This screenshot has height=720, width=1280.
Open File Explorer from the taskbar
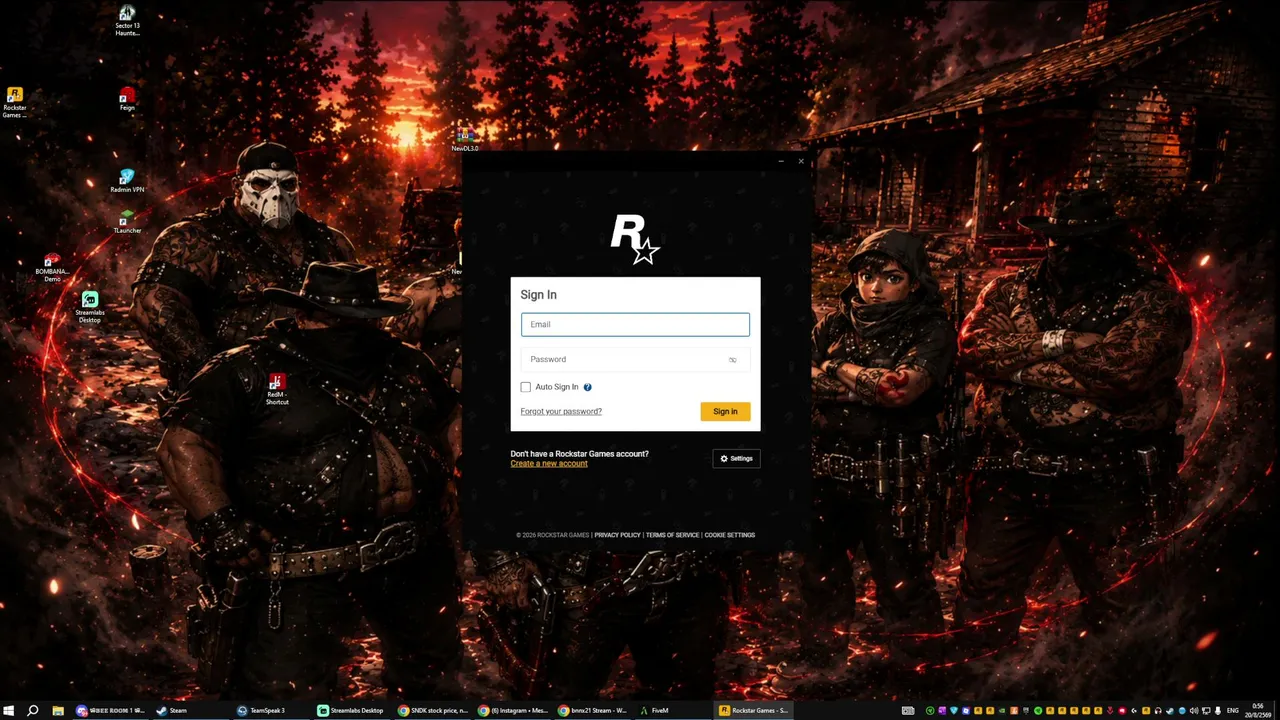(58, 711)
